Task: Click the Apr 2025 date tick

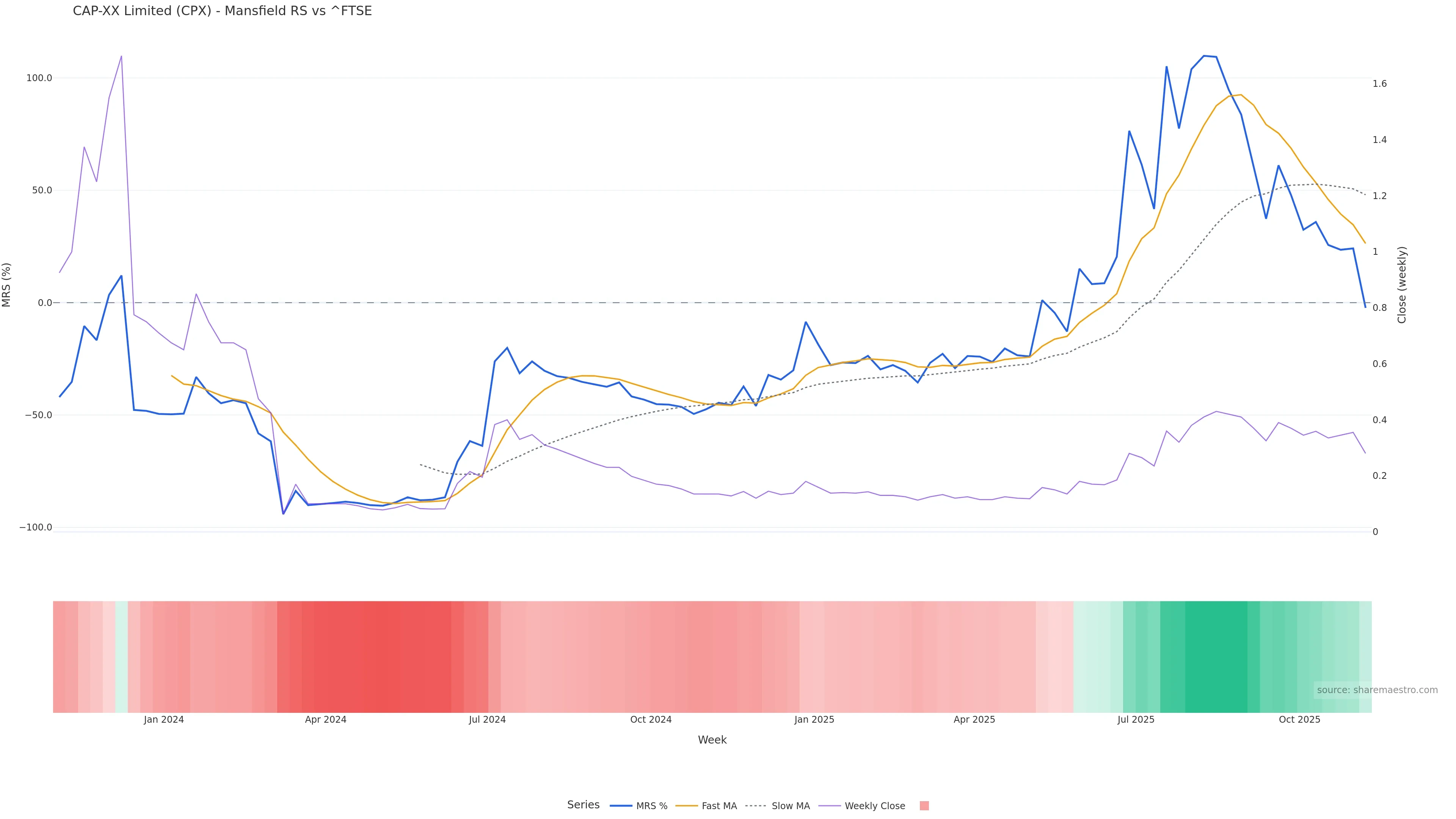Action: point(974,720)
